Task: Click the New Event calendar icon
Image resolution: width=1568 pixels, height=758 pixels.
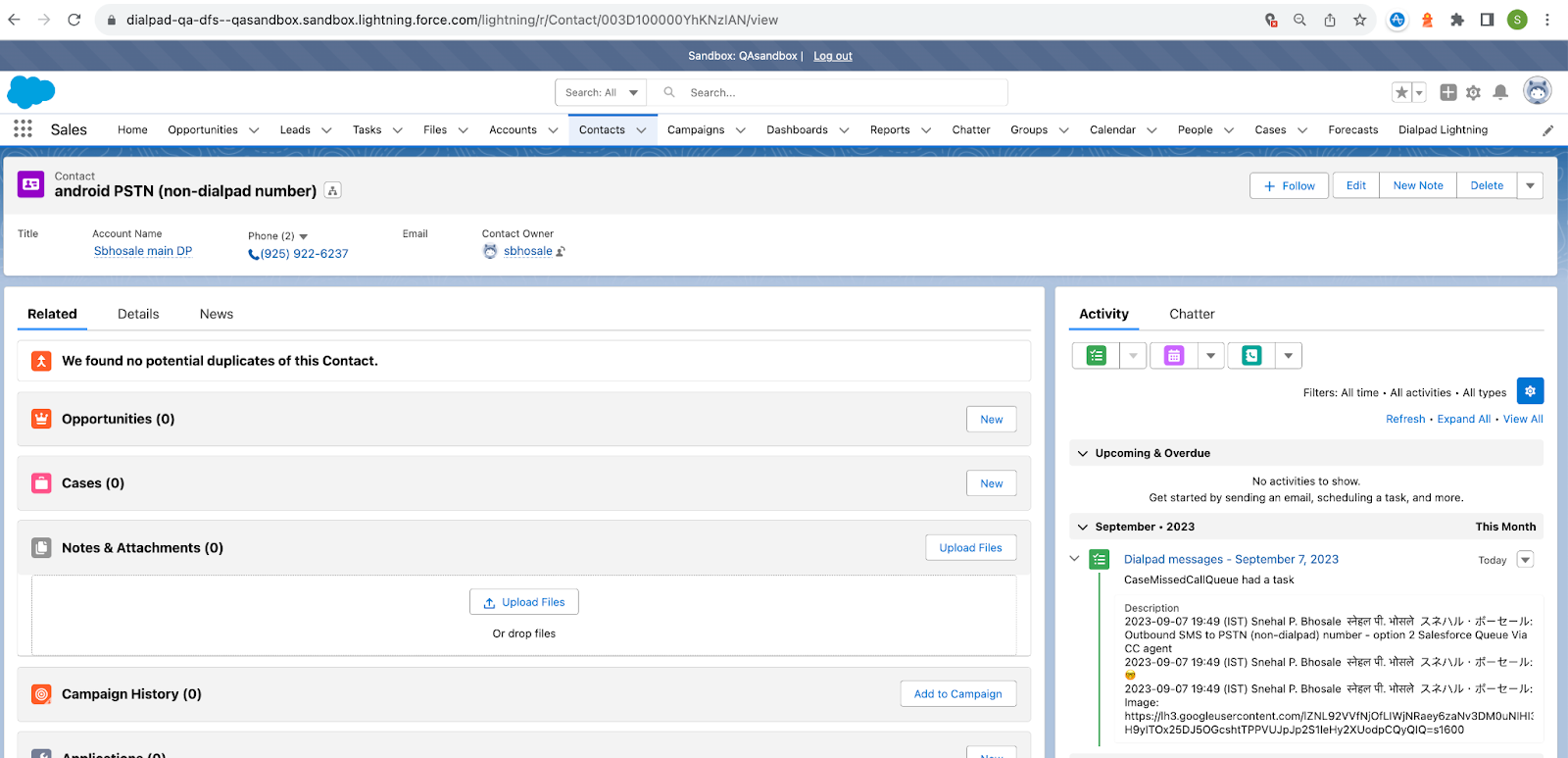Action: [x=1174, y=356]
